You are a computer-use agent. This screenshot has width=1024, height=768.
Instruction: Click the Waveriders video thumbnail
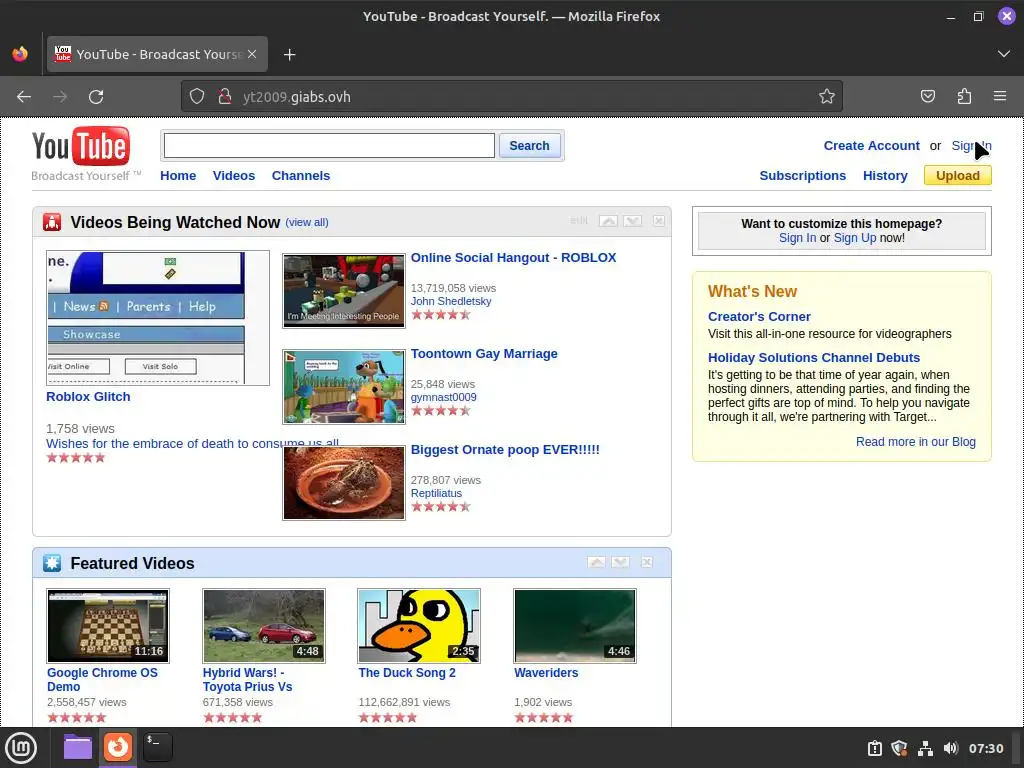575,626
